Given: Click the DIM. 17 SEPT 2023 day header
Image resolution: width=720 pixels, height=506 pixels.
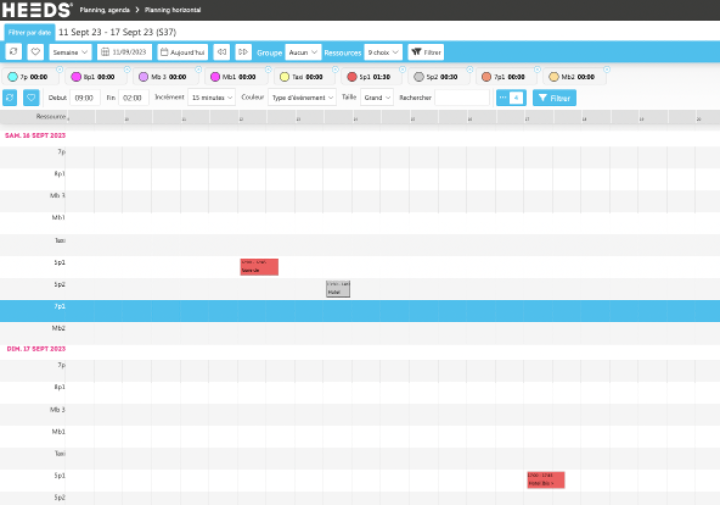Looking at the screenshot, I should (36, 349).
